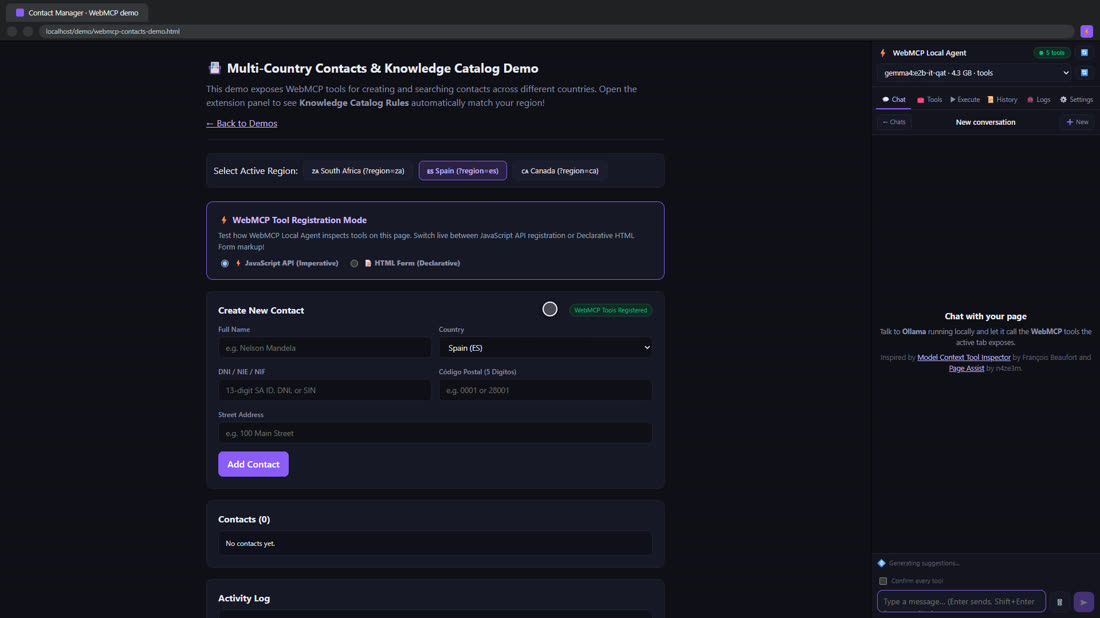
Task: Click the send message arrow button
Action: (x=1083, y=602)
